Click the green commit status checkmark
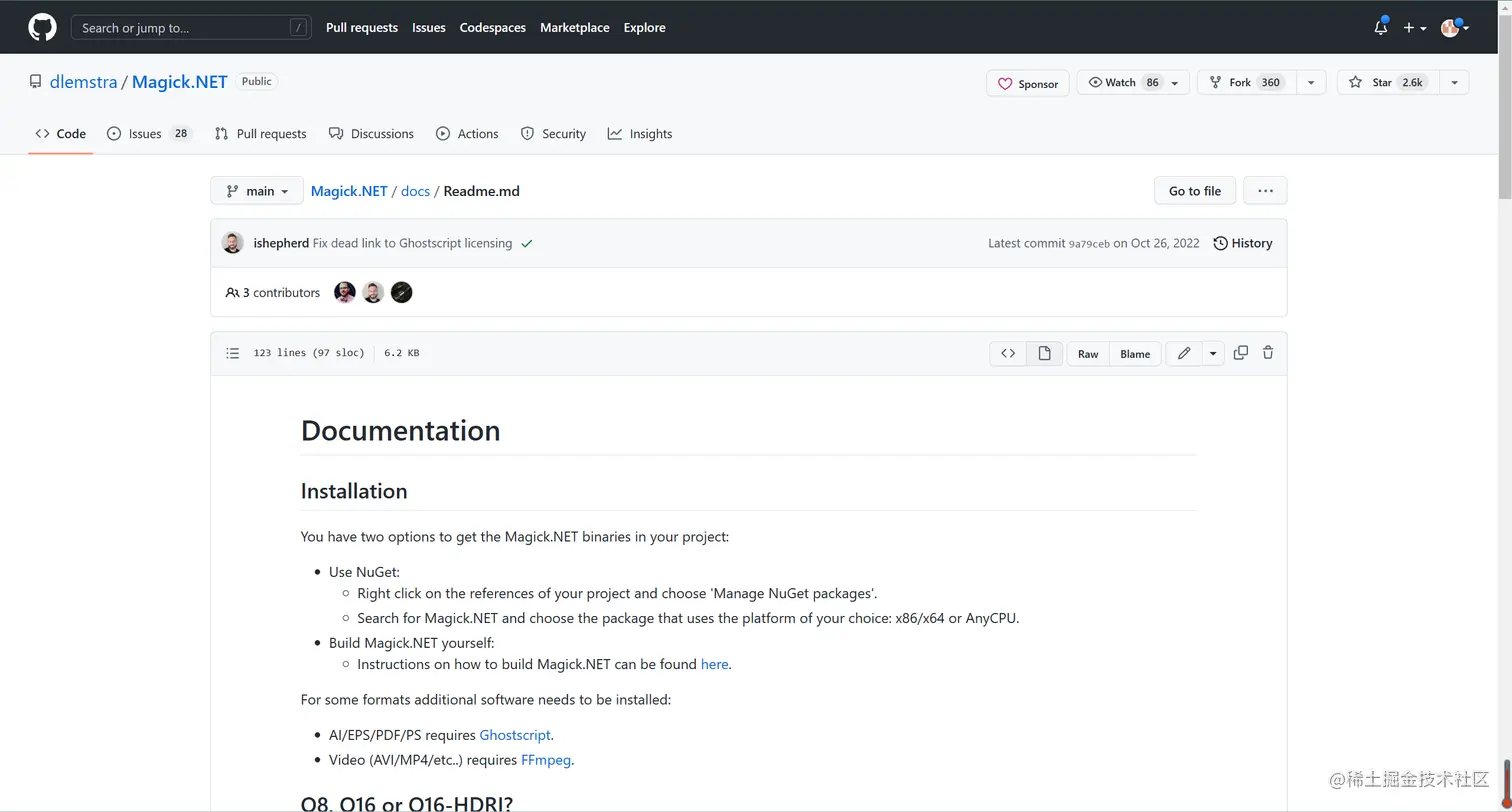This screenshot has height=812, width=1512. coord(527,243)
